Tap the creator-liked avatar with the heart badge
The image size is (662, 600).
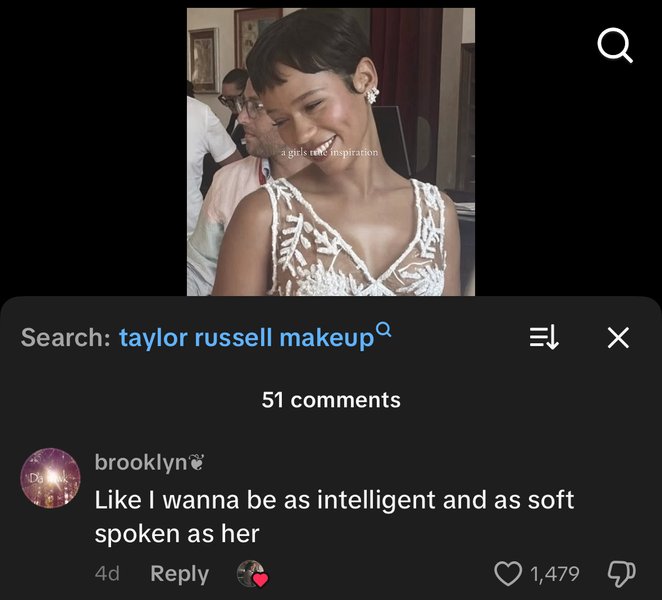251,574
